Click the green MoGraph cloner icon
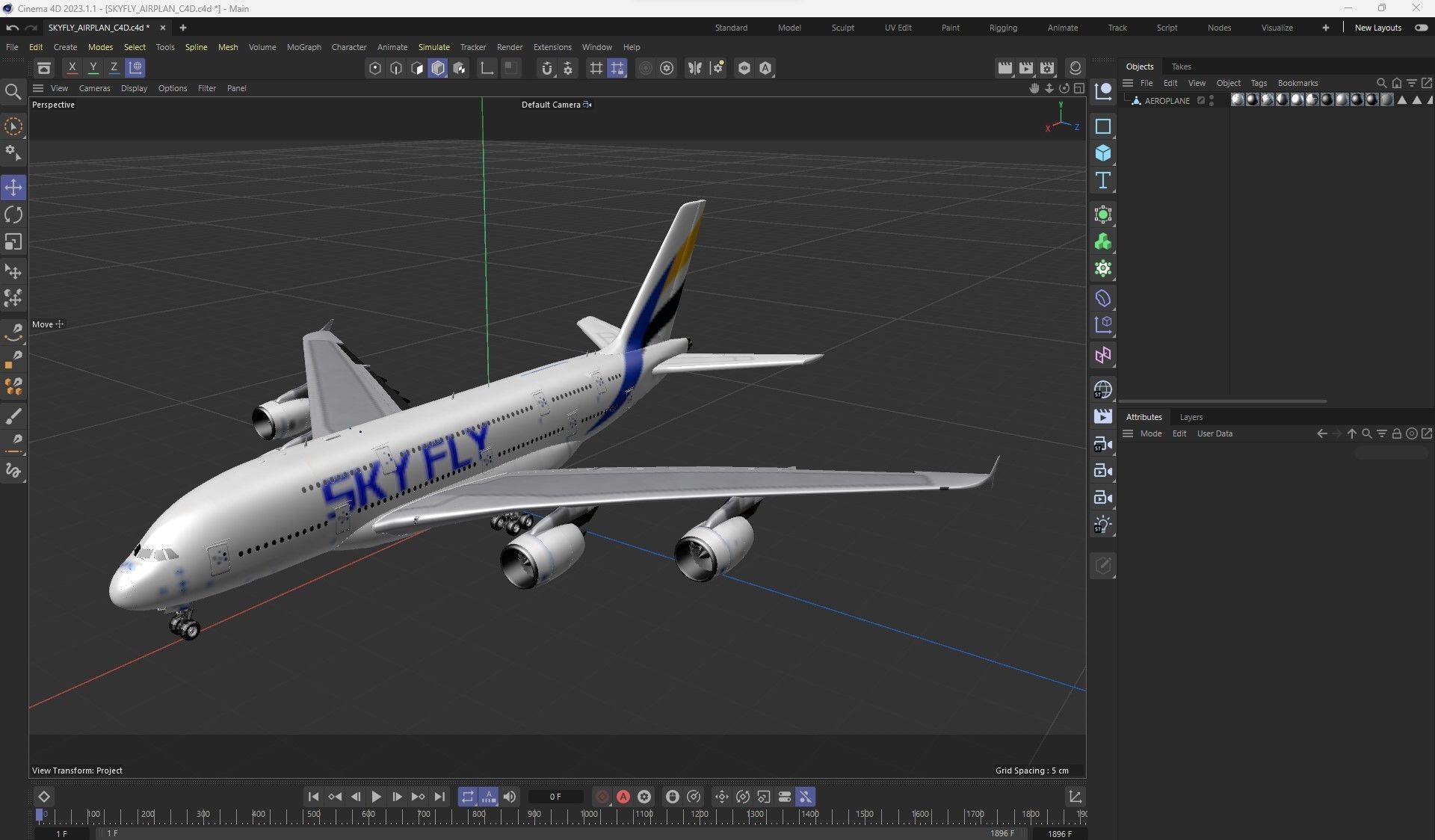 (x=1102, y=241)
